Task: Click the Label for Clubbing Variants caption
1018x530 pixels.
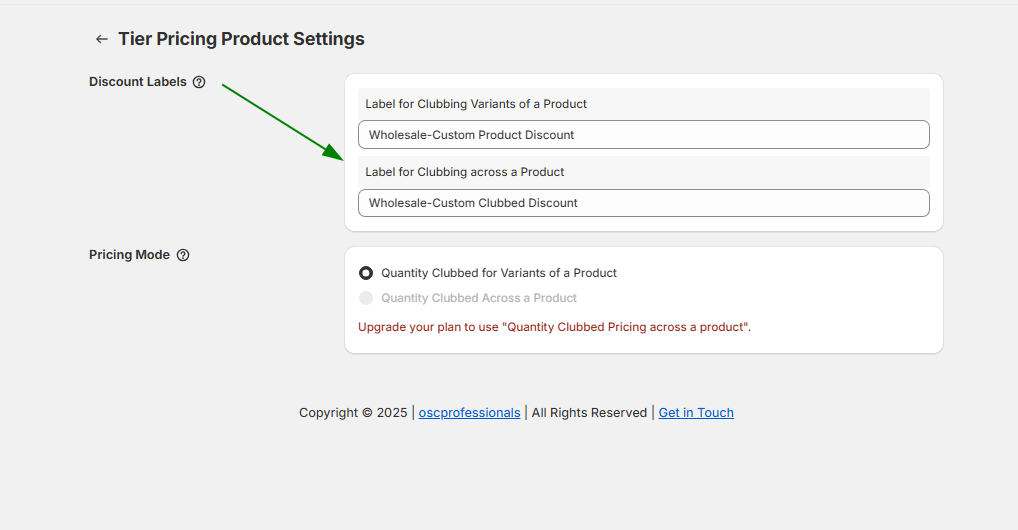Action: tap(476, 104)
